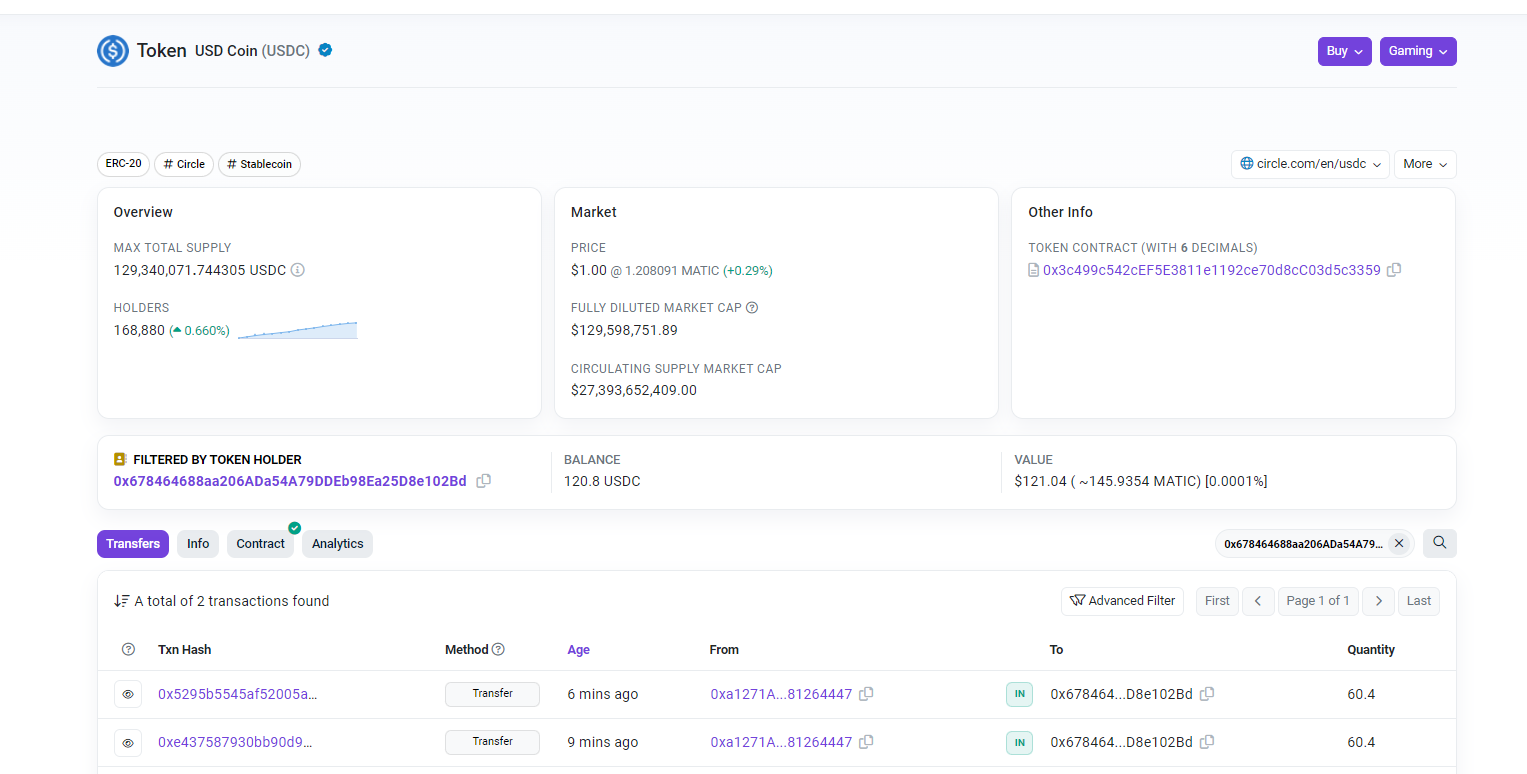Image resolution: width=1527 pixels, height=774 pixels.
Task: Click the yellow token holder badge icon
Action: (x=120, y=460)
